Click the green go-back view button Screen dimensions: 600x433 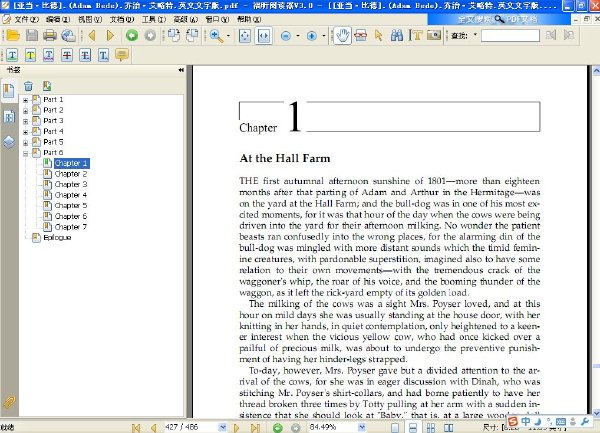(132, 36)
